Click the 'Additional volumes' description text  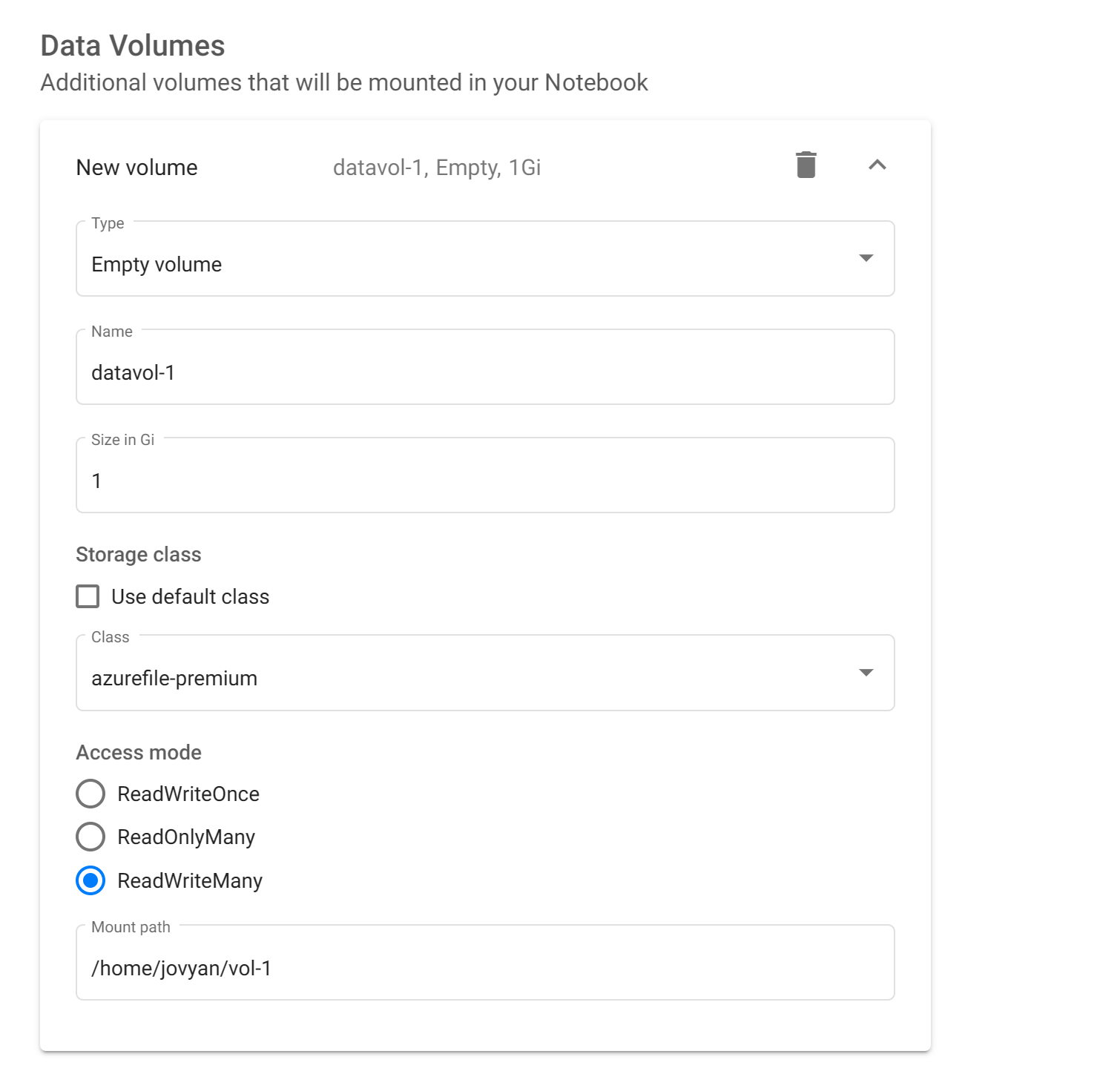point(344,82)
